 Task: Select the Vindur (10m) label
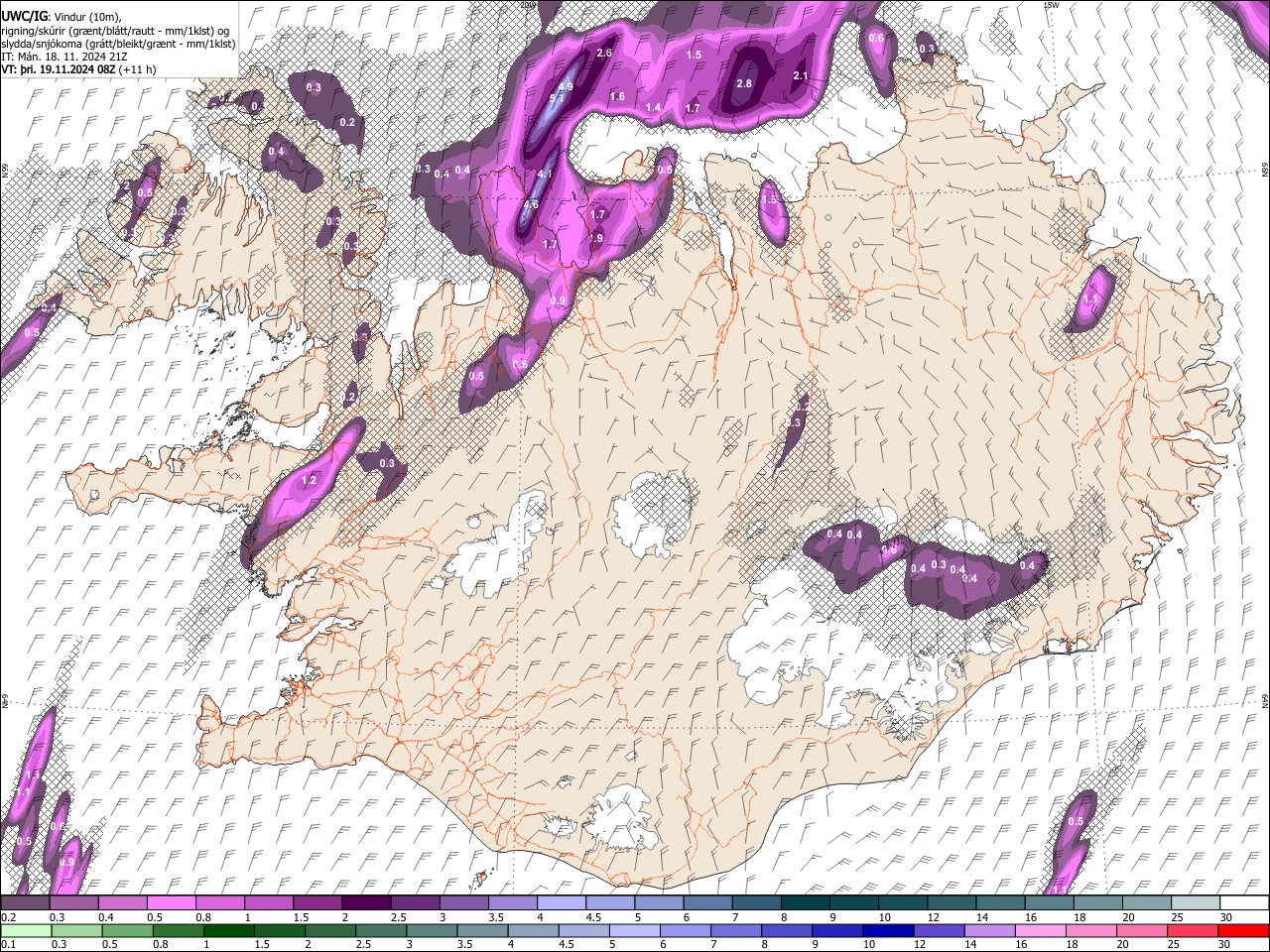click(87, 17)
